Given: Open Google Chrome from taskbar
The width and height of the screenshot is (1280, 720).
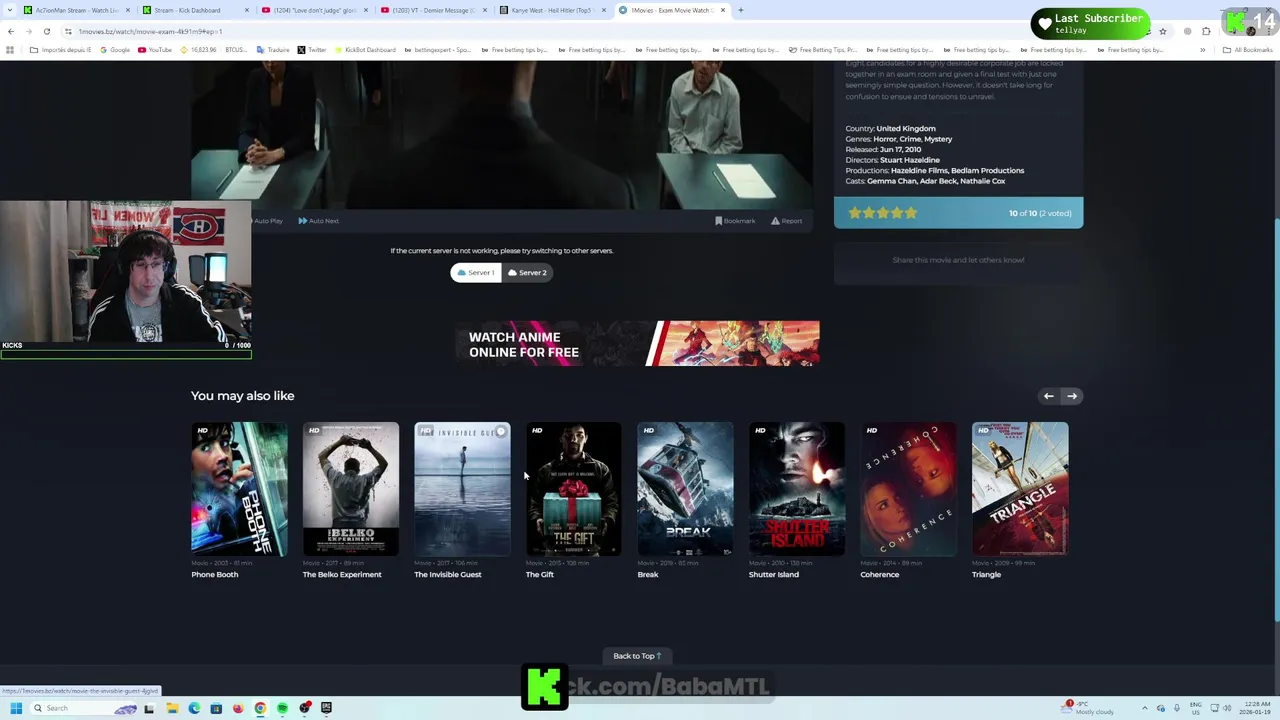Looking at the screenshot, I should pos(260,708).
